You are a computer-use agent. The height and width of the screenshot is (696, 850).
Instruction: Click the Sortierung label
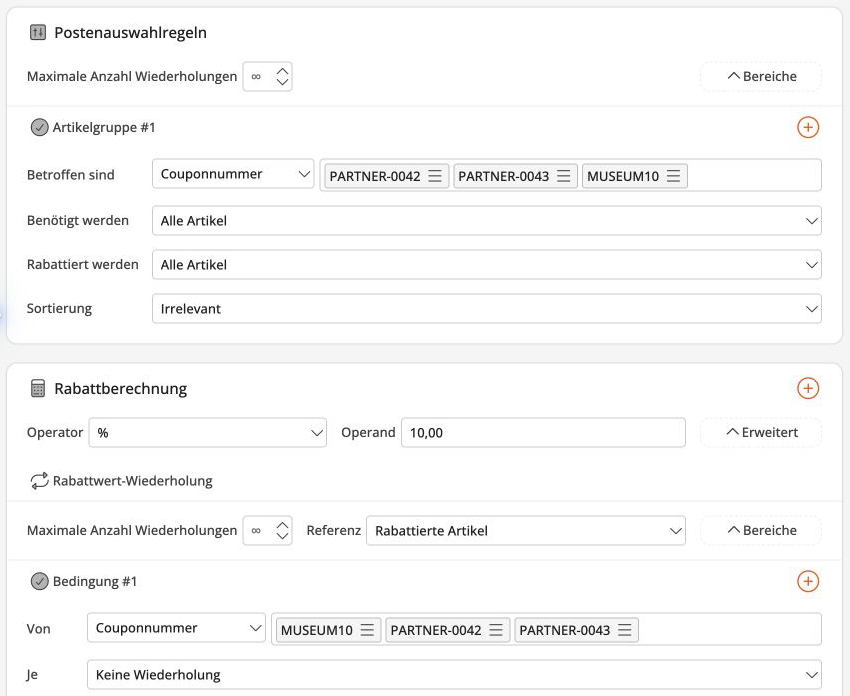60,308
